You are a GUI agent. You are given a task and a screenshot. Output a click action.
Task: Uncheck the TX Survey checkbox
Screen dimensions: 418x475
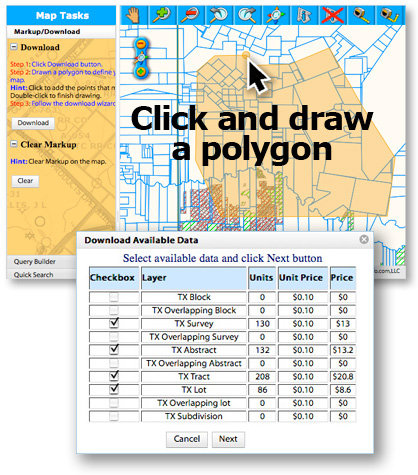click(x=114, y=323)
